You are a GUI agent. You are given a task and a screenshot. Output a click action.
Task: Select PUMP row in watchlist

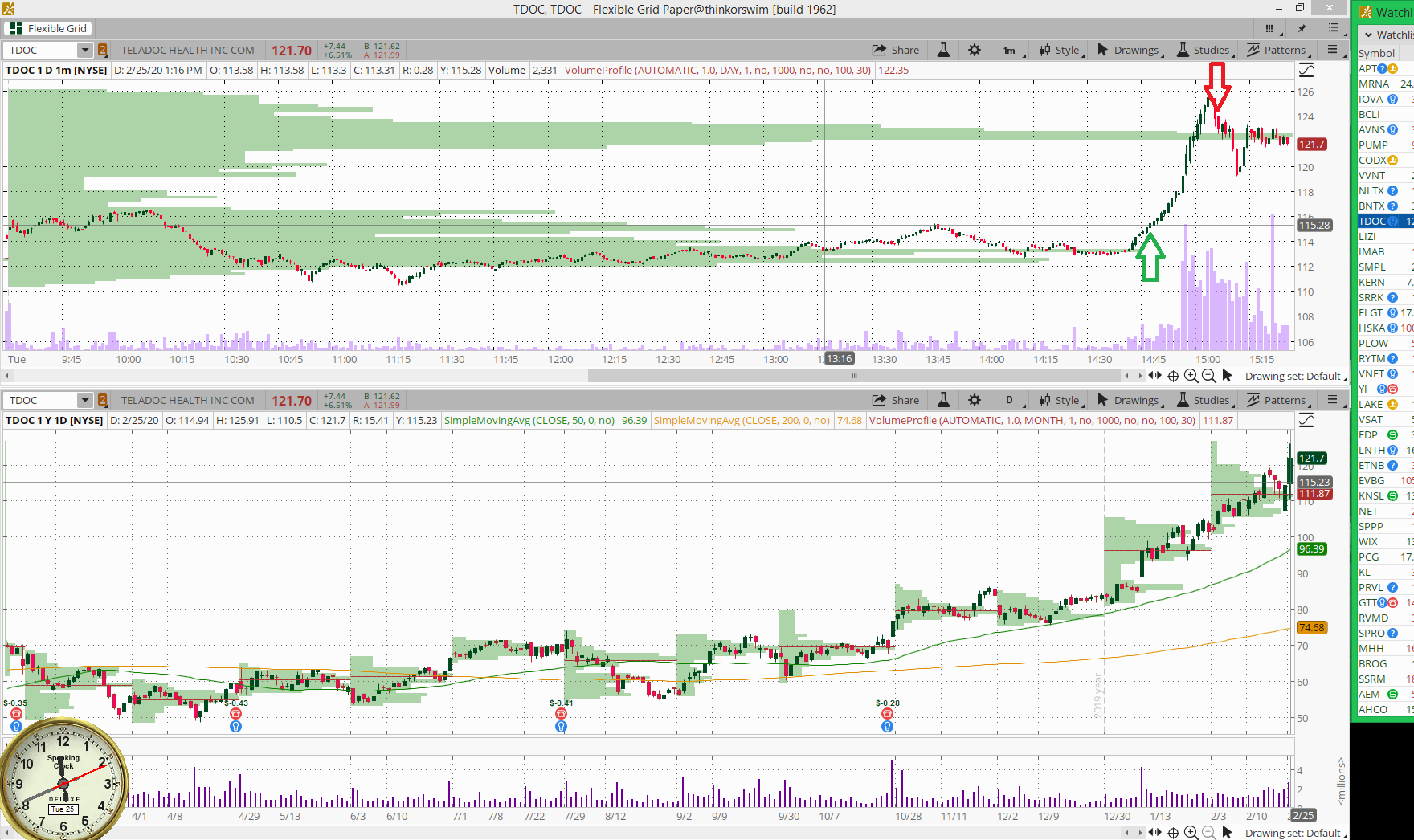tap(1385, 145)
